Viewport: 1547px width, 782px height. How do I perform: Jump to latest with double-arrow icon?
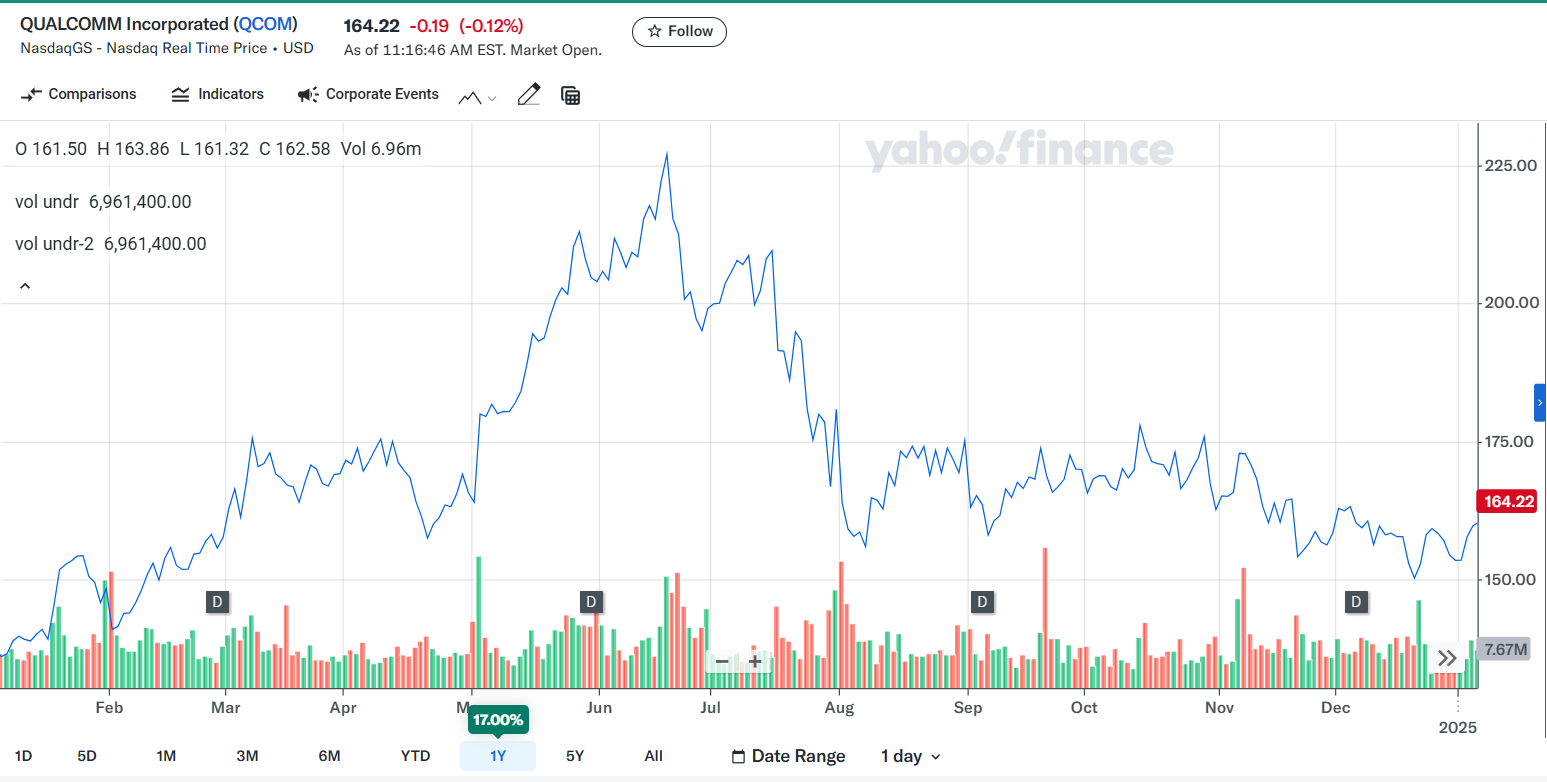pyautogui.click(x=1447, y=658)
